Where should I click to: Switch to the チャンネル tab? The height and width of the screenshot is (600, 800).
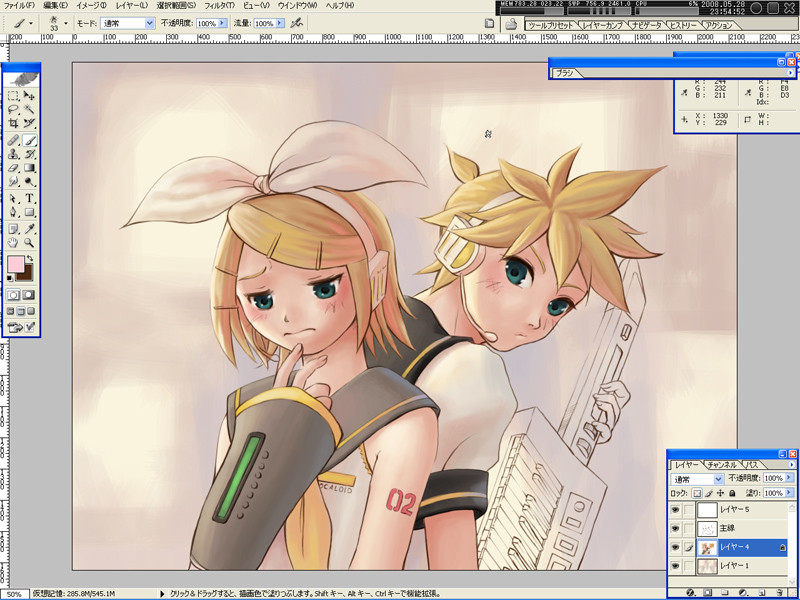pos(721,465)
